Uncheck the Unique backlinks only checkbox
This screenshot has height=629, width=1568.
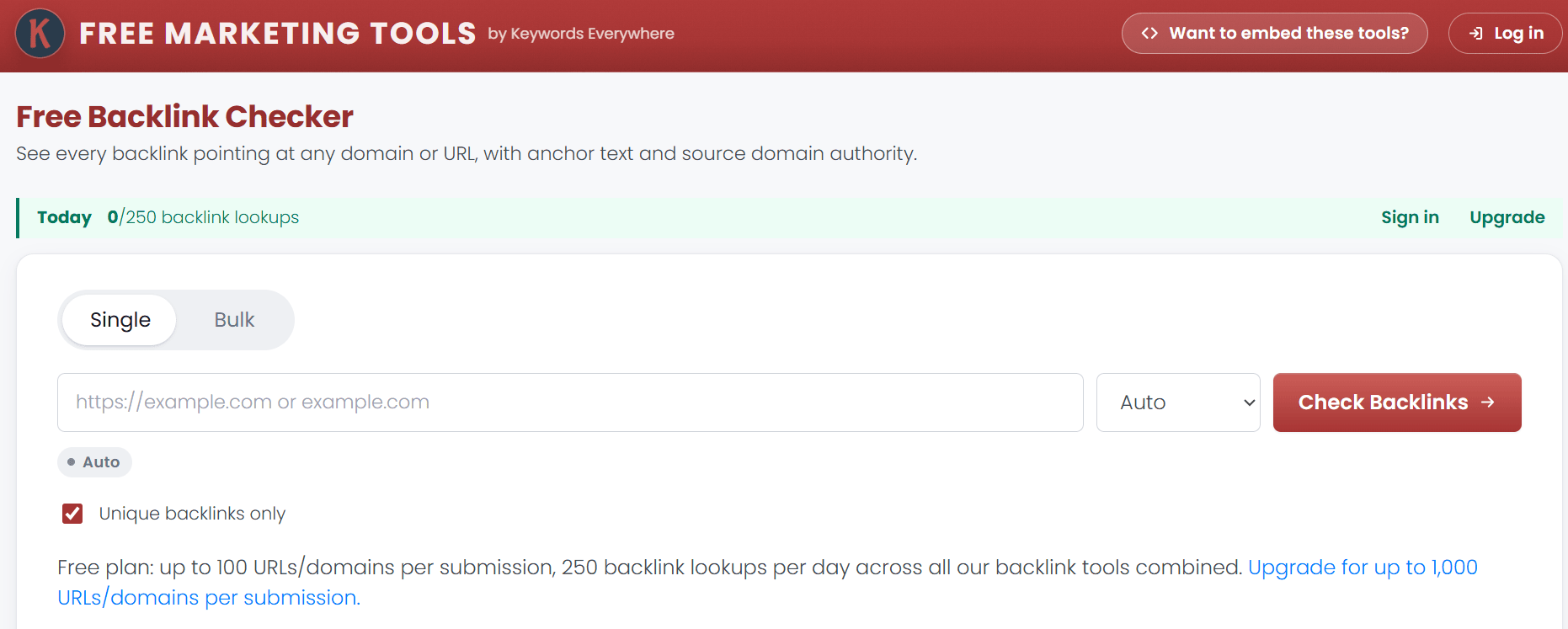72,514
